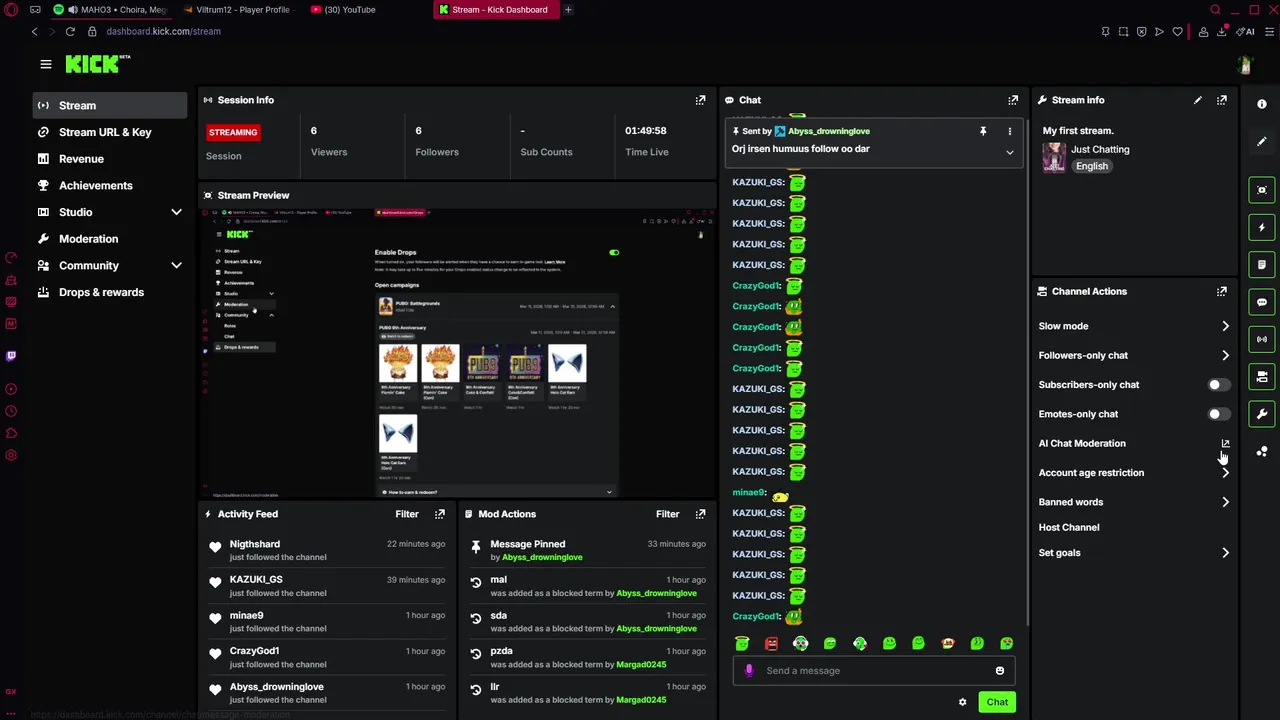Select the chat bubble icon in right sidebar
The height and width of the screenshot is (720, 1280).
click(x=1262, y=302)
